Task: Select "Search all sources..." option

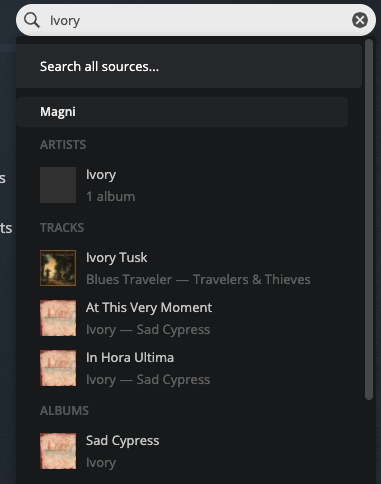Action: (x=189, y=66)
